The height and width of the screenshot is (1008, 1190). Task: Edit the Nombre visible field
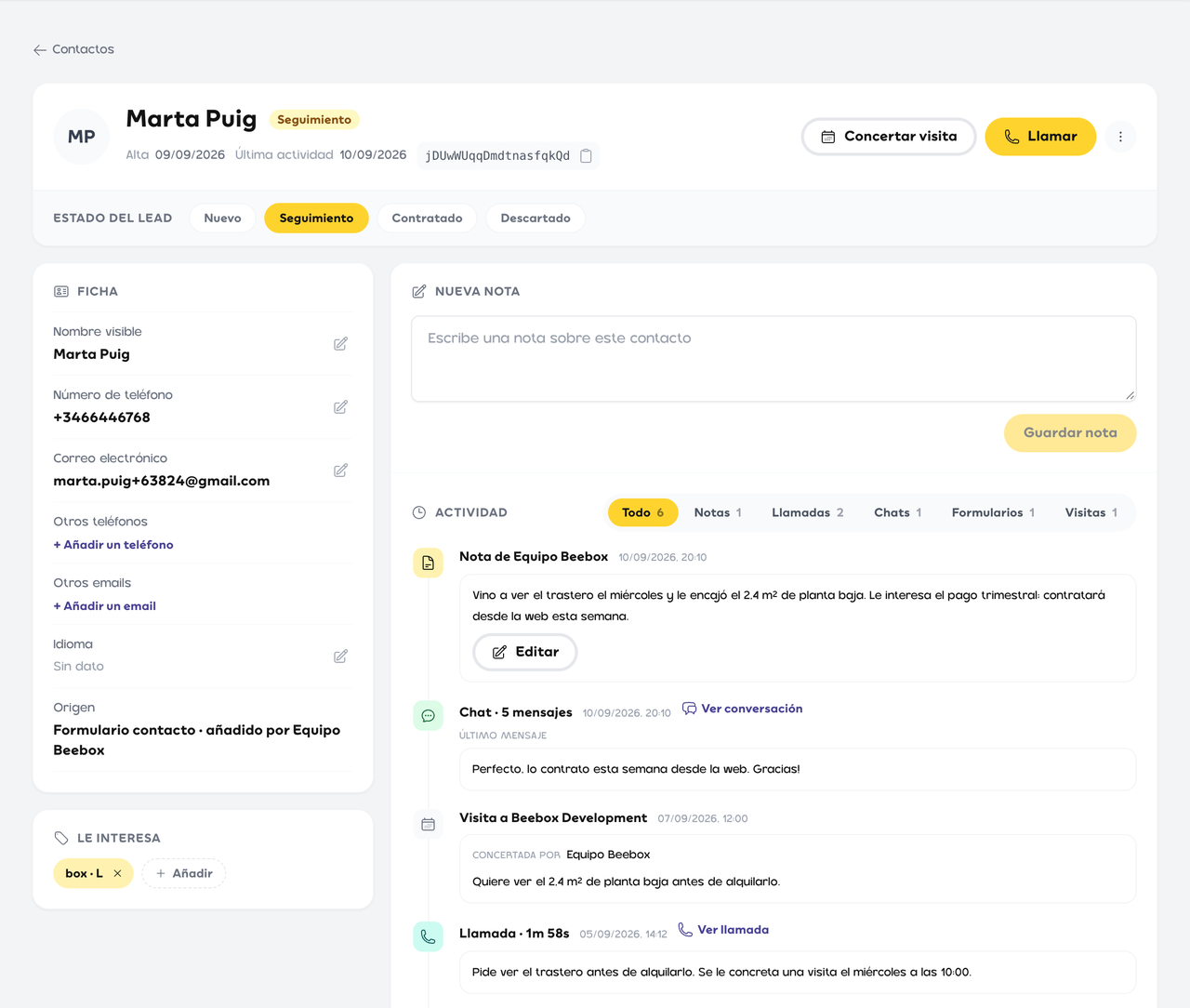tap(340, 344)
